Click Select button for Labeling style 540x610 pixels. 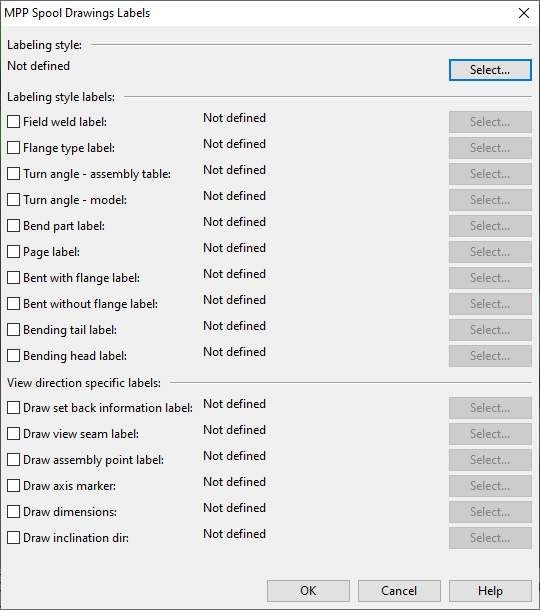[490, 70]
